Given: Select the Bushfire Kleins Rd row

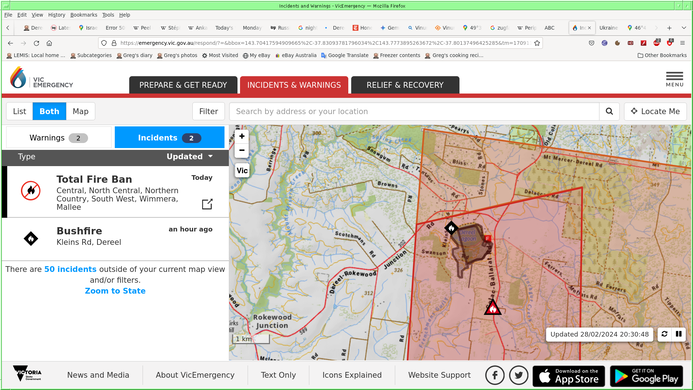Looking at the screenshot, I should pos(115,239).
